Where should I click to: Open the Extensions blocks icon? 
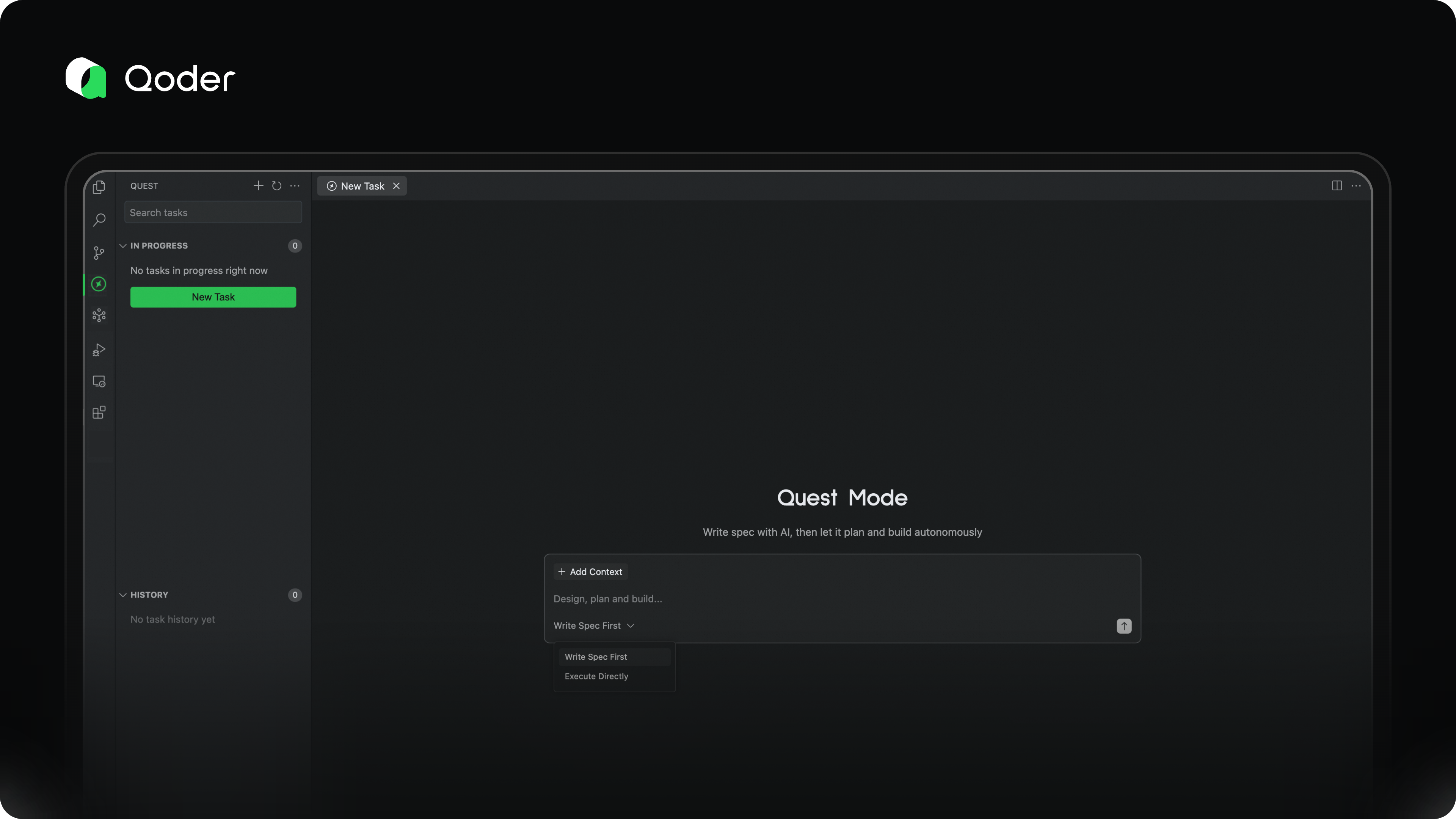pos(99,413)
